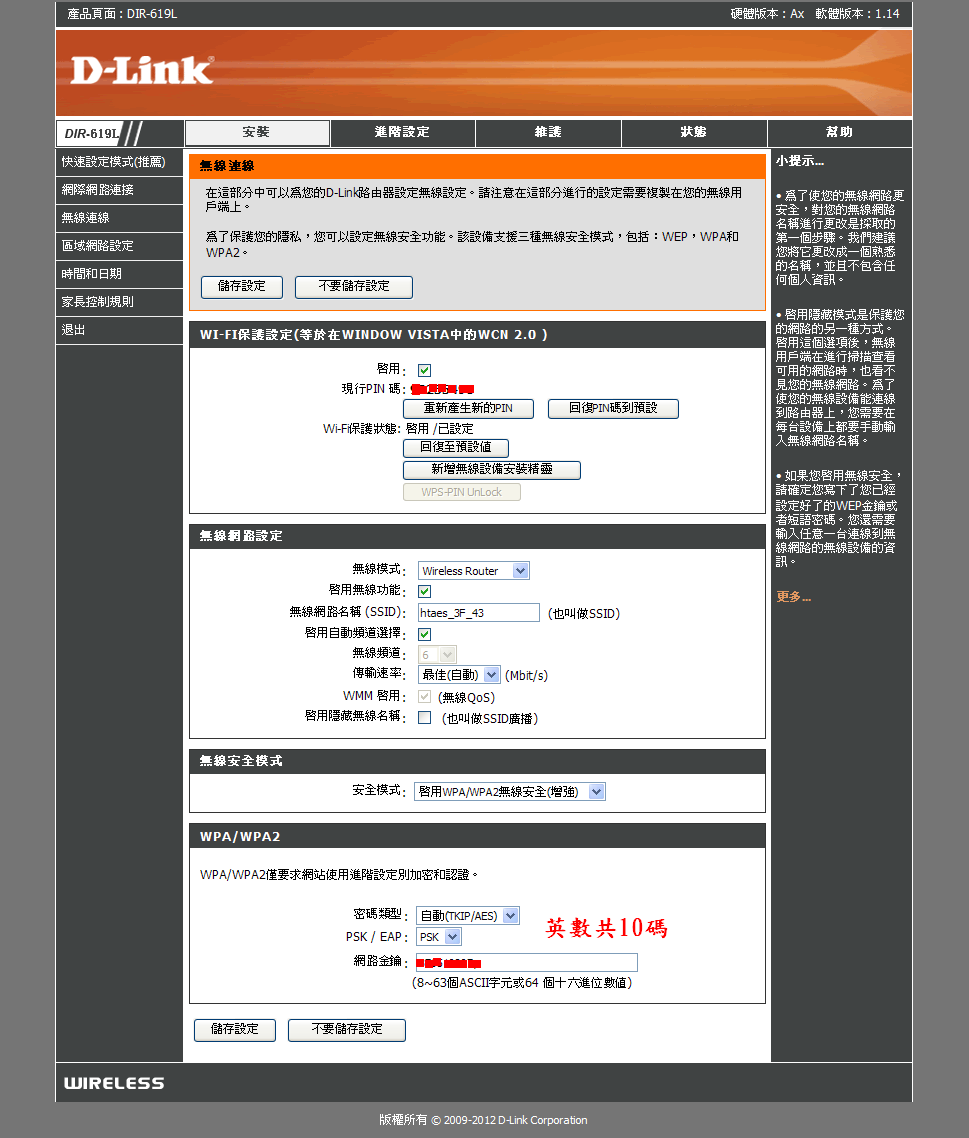Toggle the 啓用無線功能 checkbox
Viewport: 969px width, 1138px height.
(424, 591)
